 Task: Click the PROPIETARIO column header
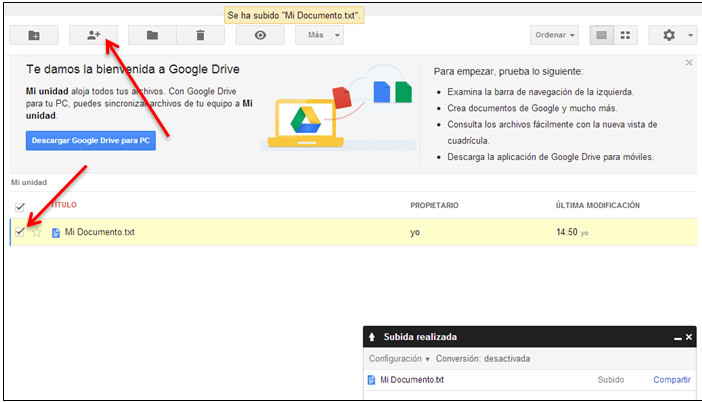[434, 205]
